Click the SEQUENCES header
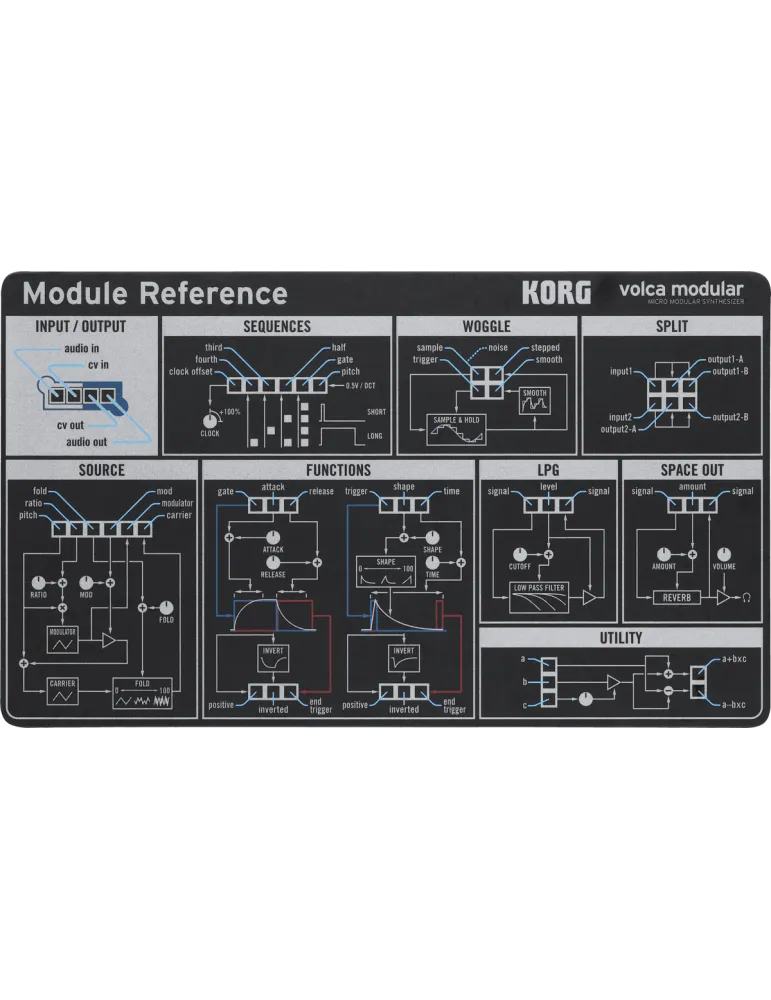 pos(277,327)
